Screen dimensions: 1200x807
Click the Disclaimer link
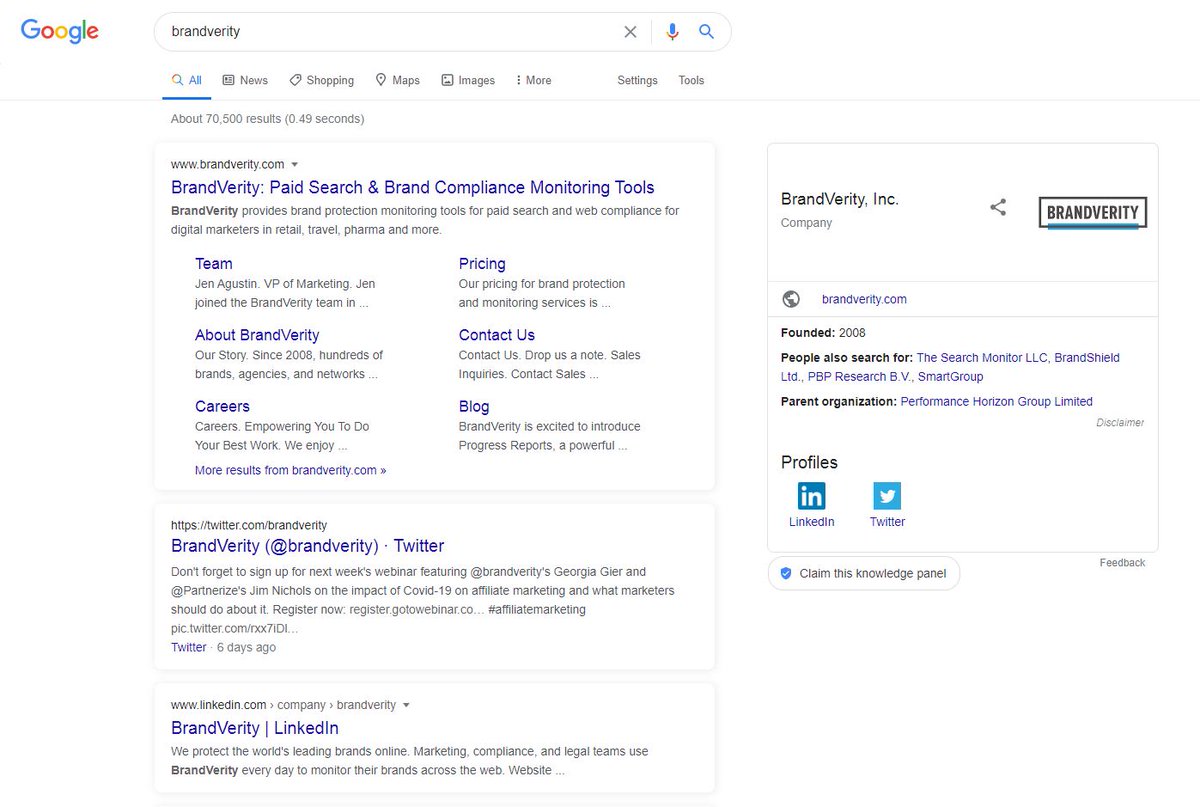click(1120, 423)
